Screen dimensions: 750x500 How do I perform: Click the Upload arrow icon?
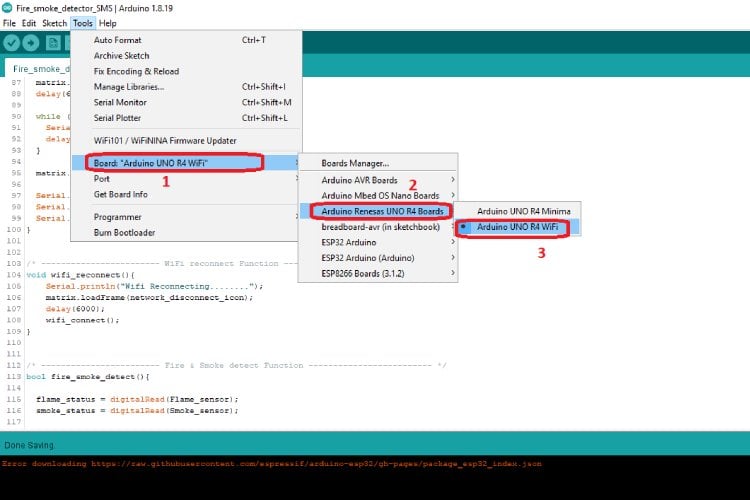click(x=31, y=43)
